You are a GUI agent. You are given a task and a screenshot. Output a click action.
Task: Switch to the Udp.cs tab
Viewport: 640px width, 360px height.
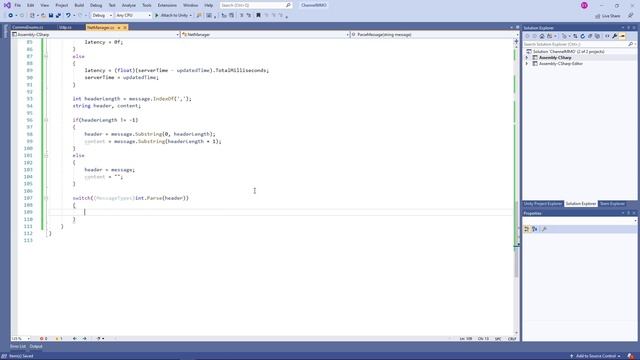65,27
